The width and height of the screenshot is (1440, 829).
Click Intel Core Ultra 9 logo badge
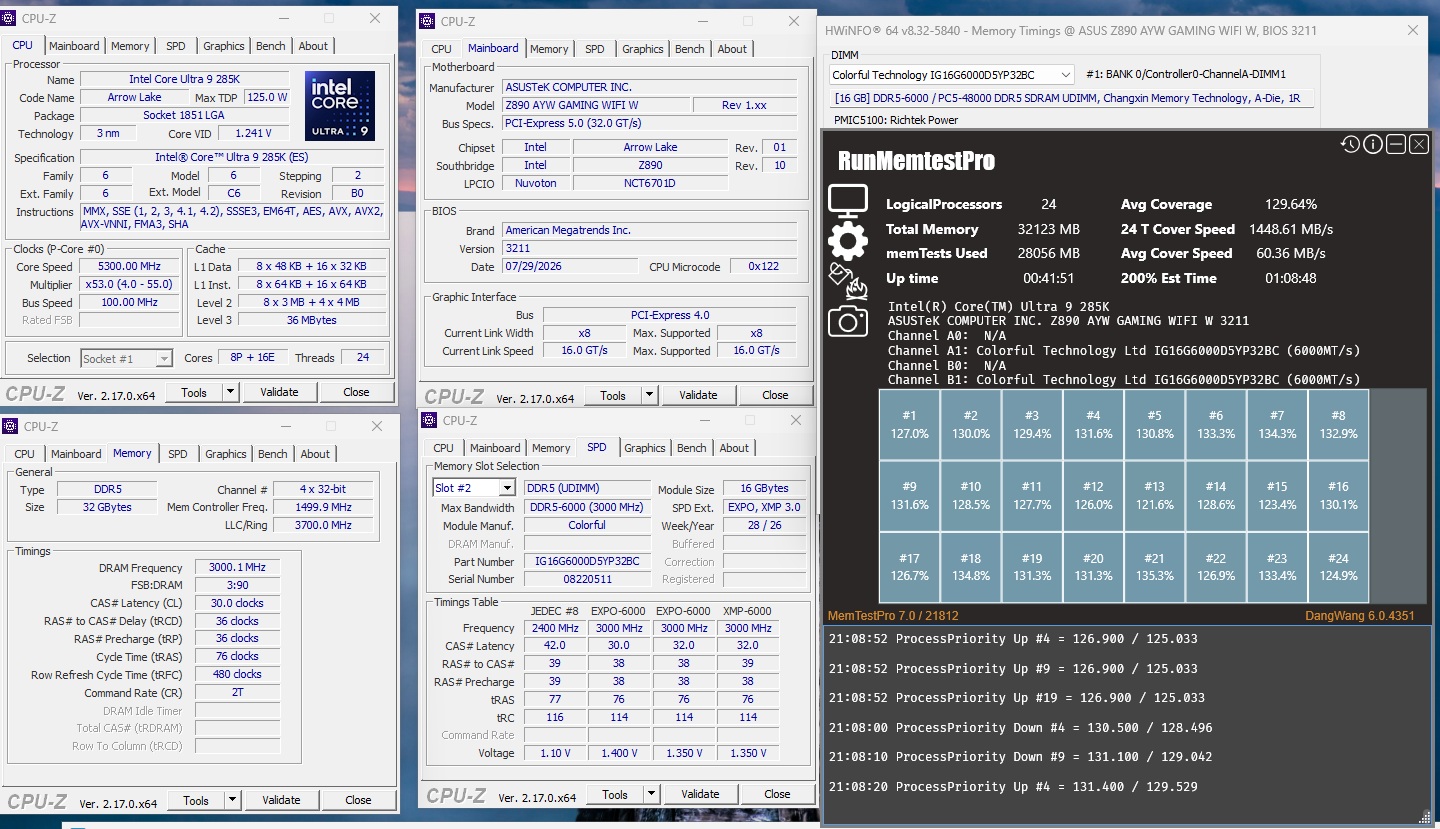click(x=340, y=105)
